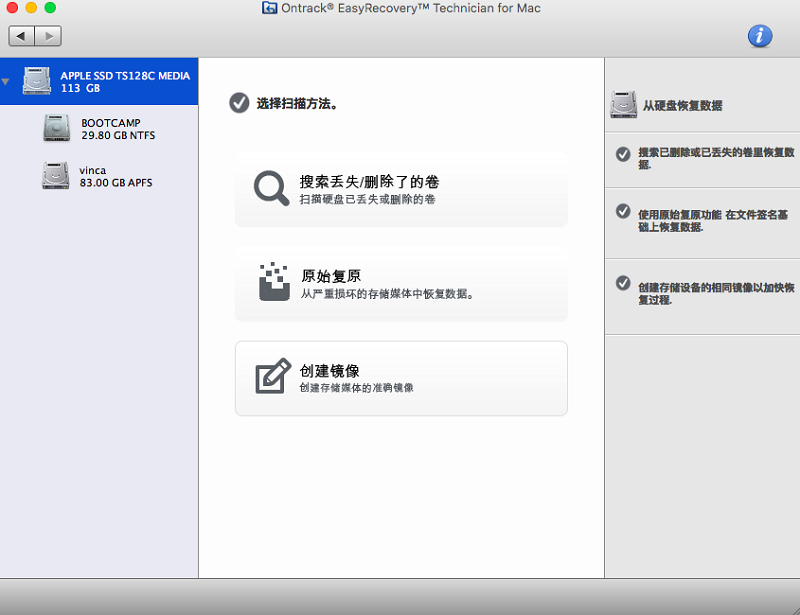Choose 创建镜像 option
The height and width of the screenshot is (615, 800).
(x=401, y=377)
